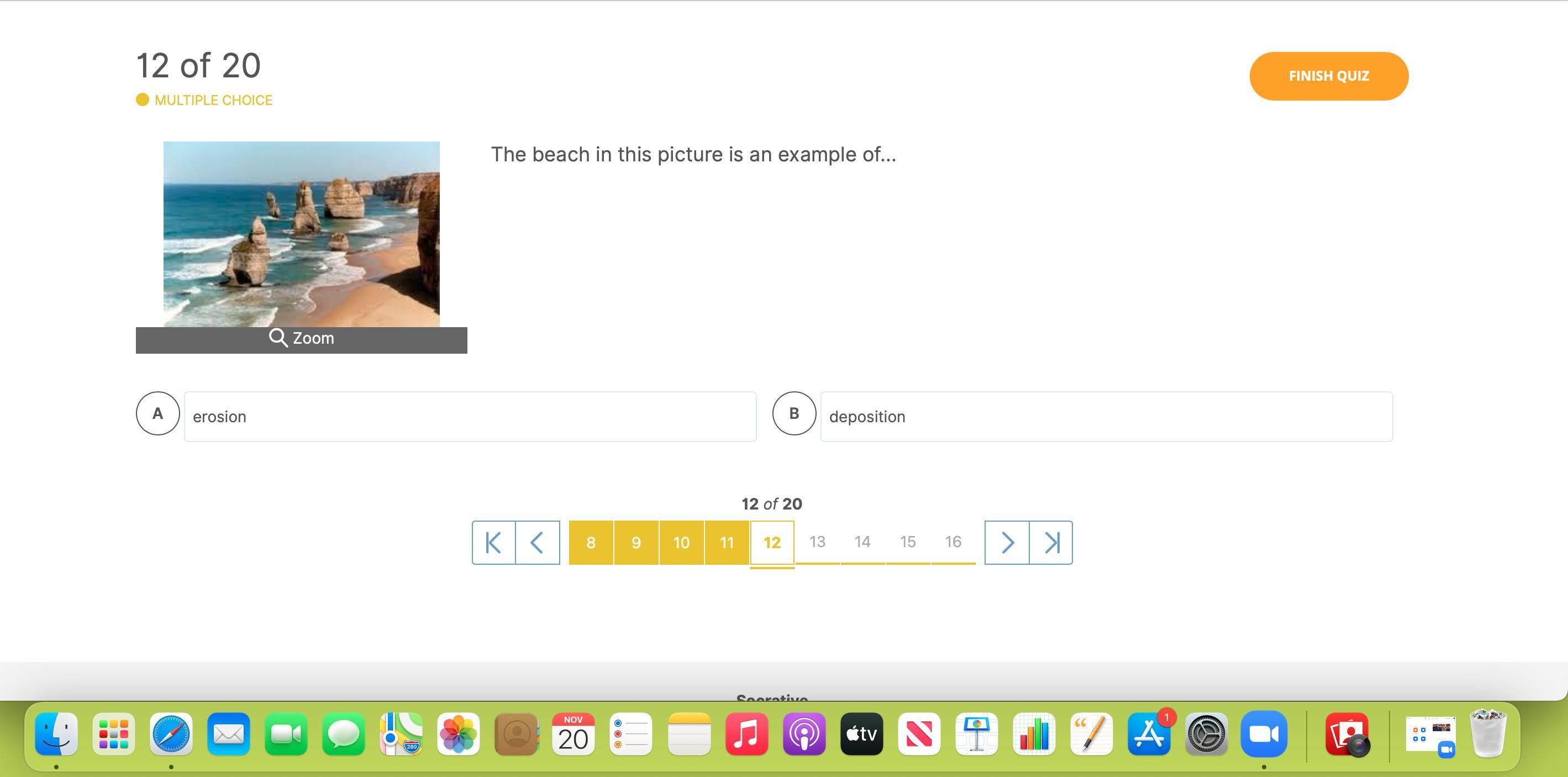Open Safari from the dock
The image size is (1568, 777).
171,734
